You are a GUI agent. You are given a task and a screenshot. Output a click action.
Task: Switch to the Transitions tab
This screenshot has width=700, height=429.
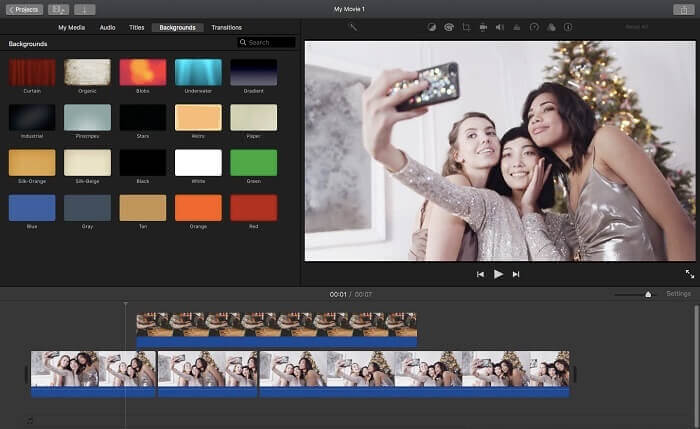[x=226, y=27]
